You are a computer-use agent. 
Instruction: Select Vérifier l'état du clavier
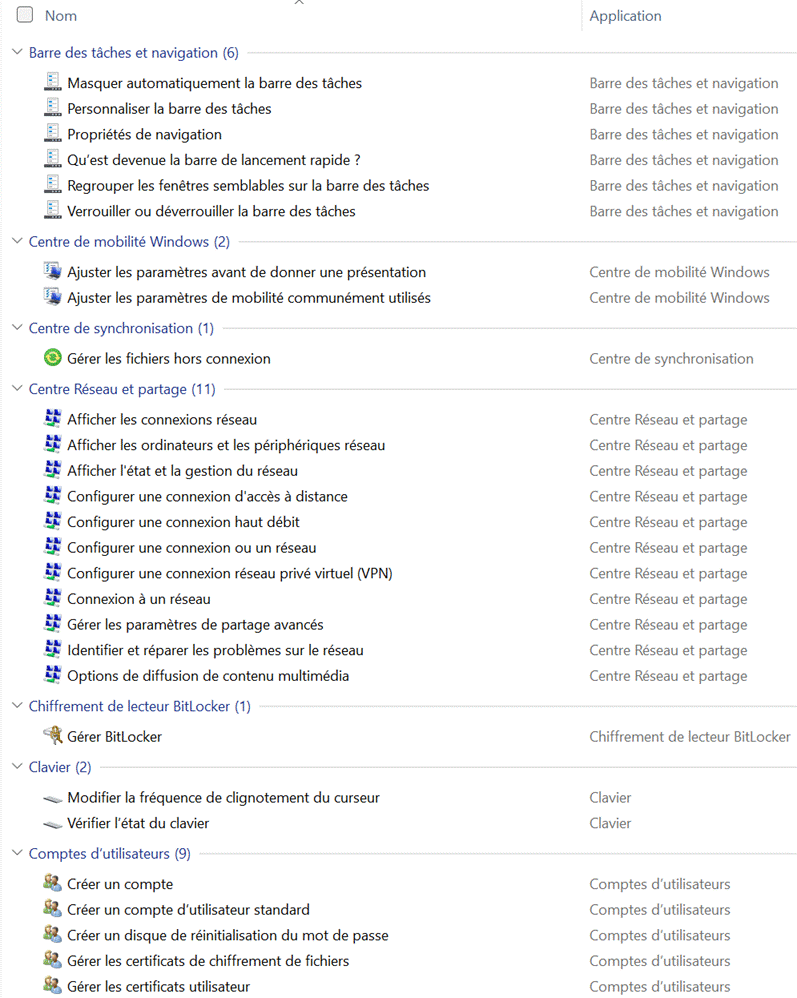[138, 824]
